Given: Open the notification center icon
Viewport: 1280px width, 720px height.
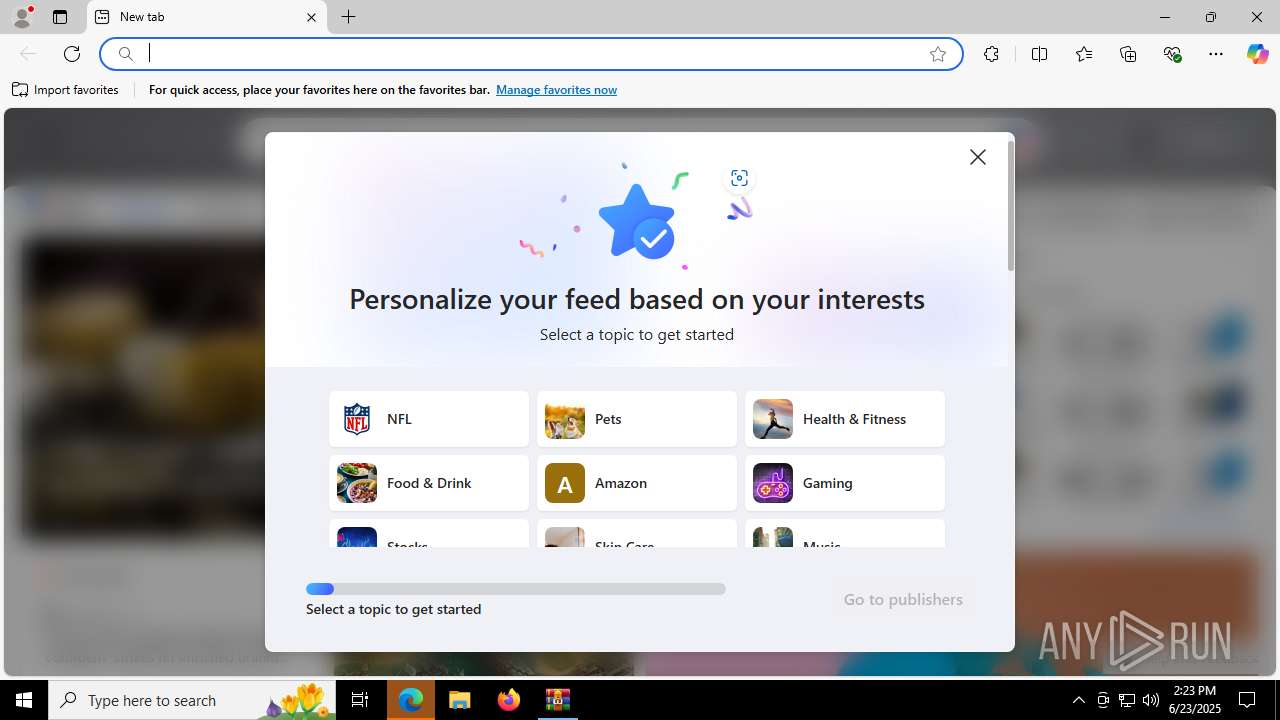Looking at the screenshot, I should click(1247, 700).
